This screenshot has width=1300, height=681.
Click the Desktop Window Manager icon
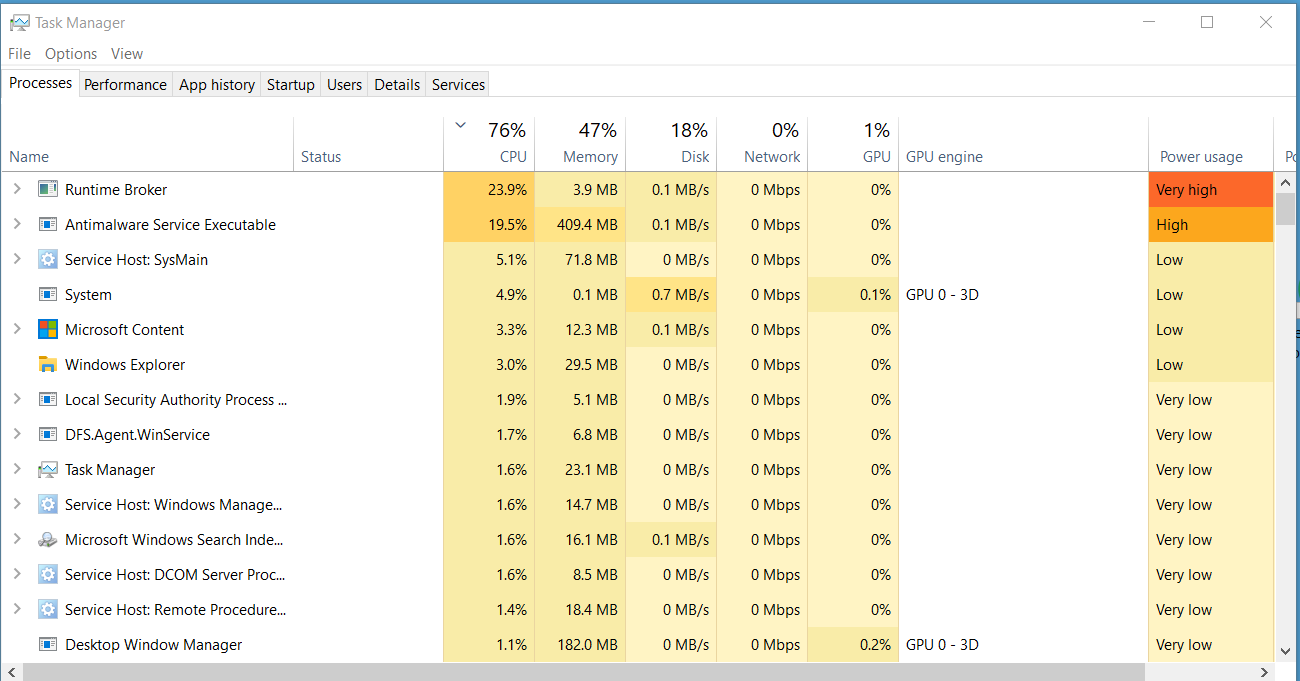48,644
